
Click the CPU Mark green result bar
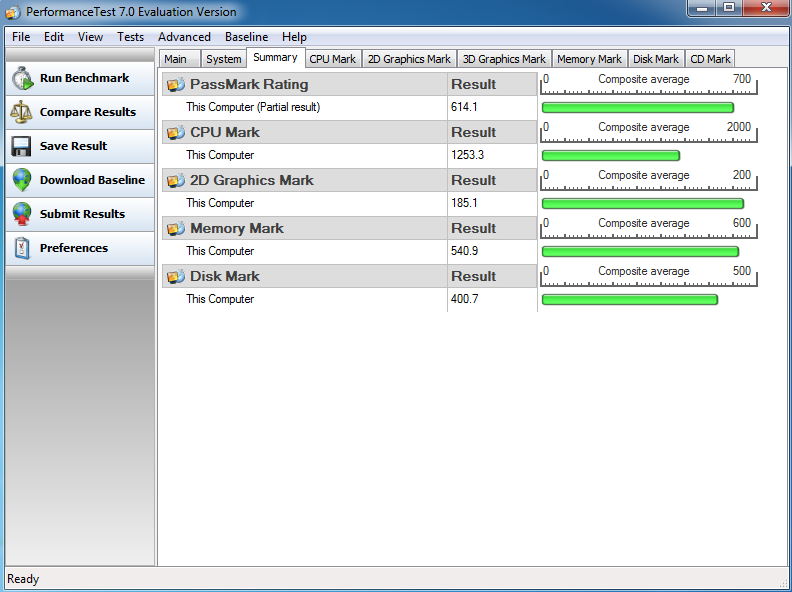point(611,155)
